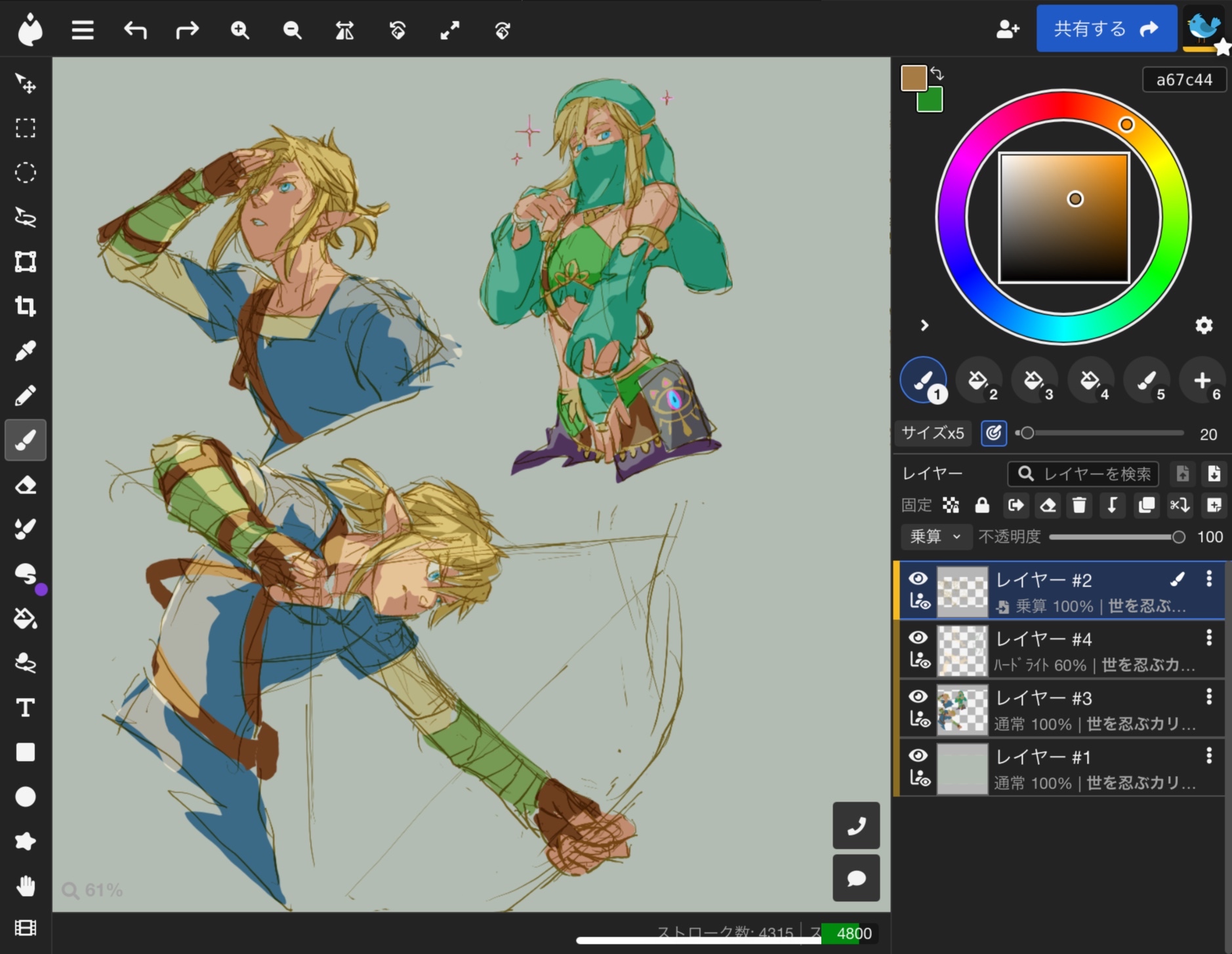Viewport: 1232px width, 954px height.
Task: Activate the Hand pan tool
Action: click(x=26, y=886)
